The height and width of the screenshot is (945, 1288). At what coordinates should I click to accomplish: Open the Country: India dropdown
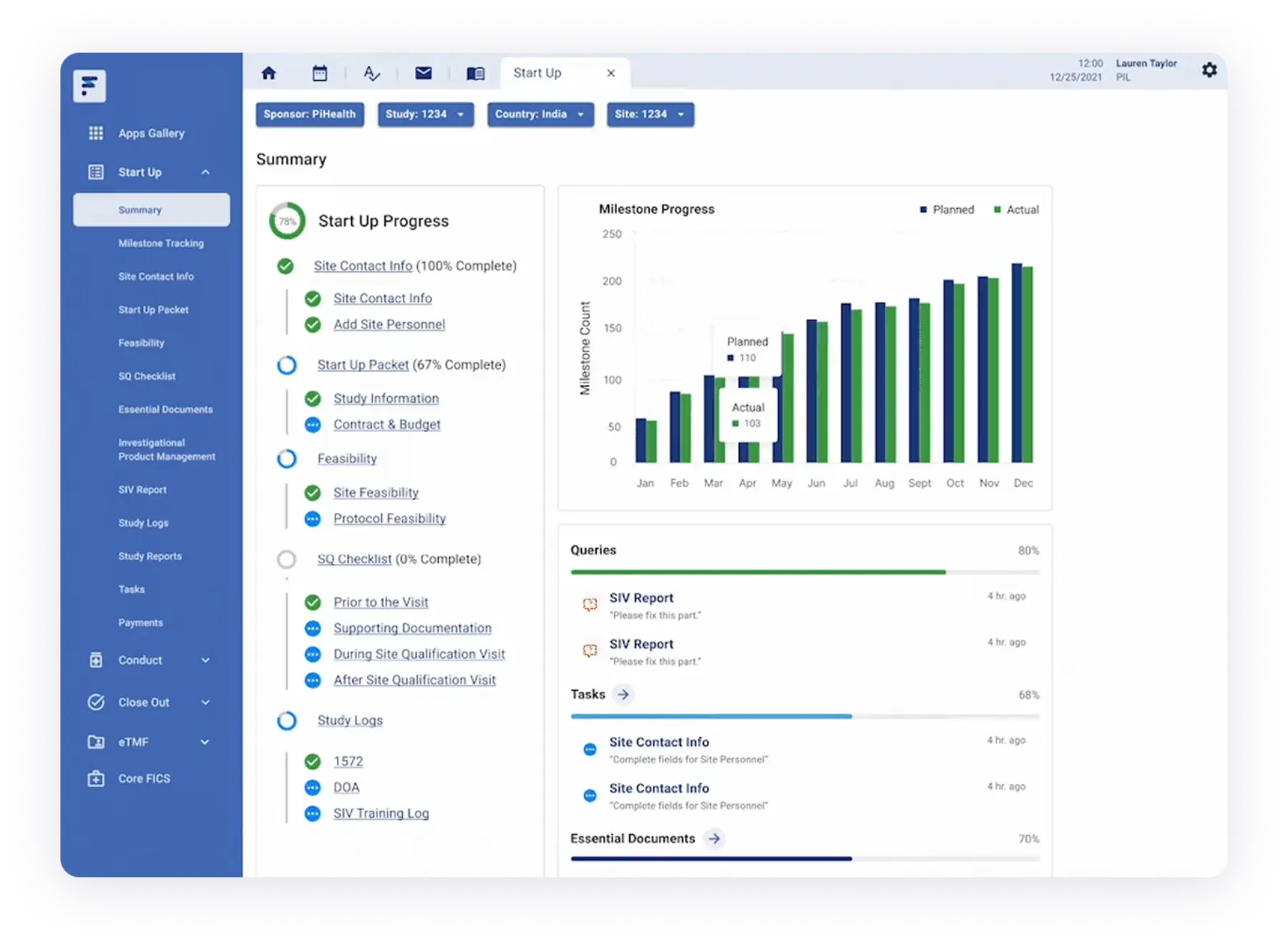[x=540, y=114]
